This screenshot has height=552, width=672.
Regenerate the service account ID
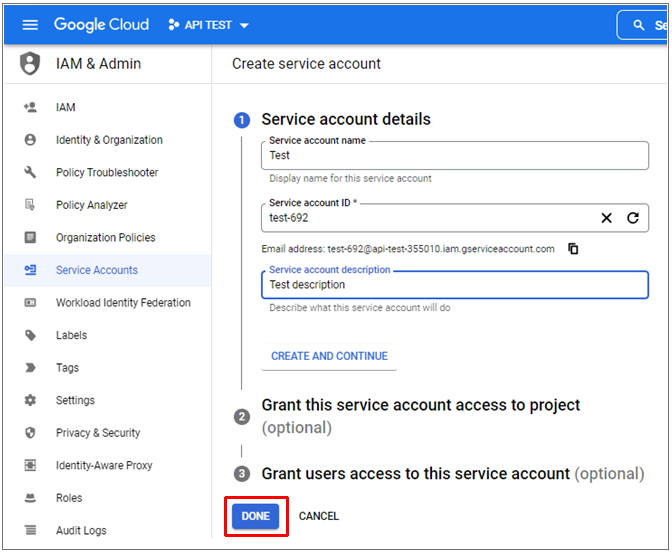(x=633, y=218)
